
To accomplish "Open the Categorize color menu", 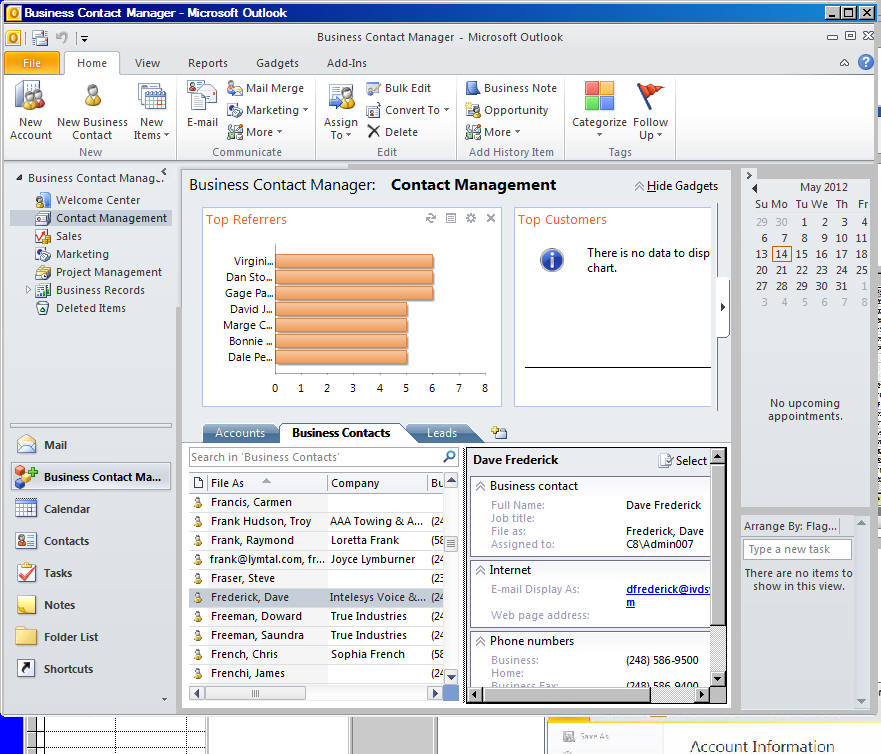I will click(599, 110).
